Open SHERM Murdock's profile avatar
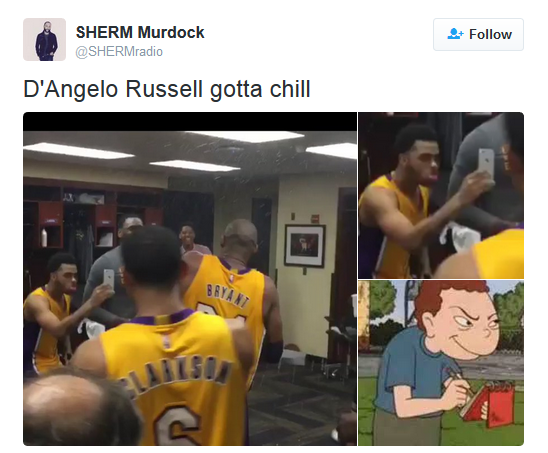Image resolution: width=548 pixels, height=453 pixels. [x=44, y=39]
